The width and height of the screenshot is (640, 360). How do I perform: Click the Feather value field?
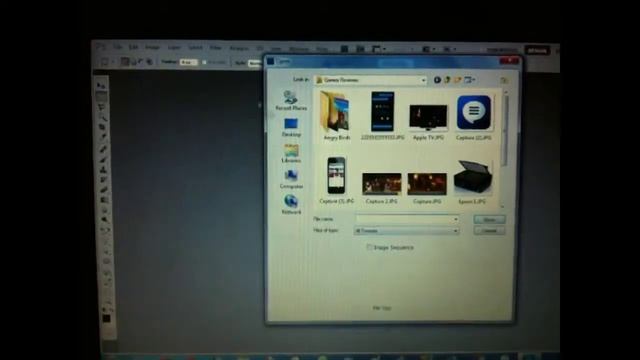tap(189, 62)
